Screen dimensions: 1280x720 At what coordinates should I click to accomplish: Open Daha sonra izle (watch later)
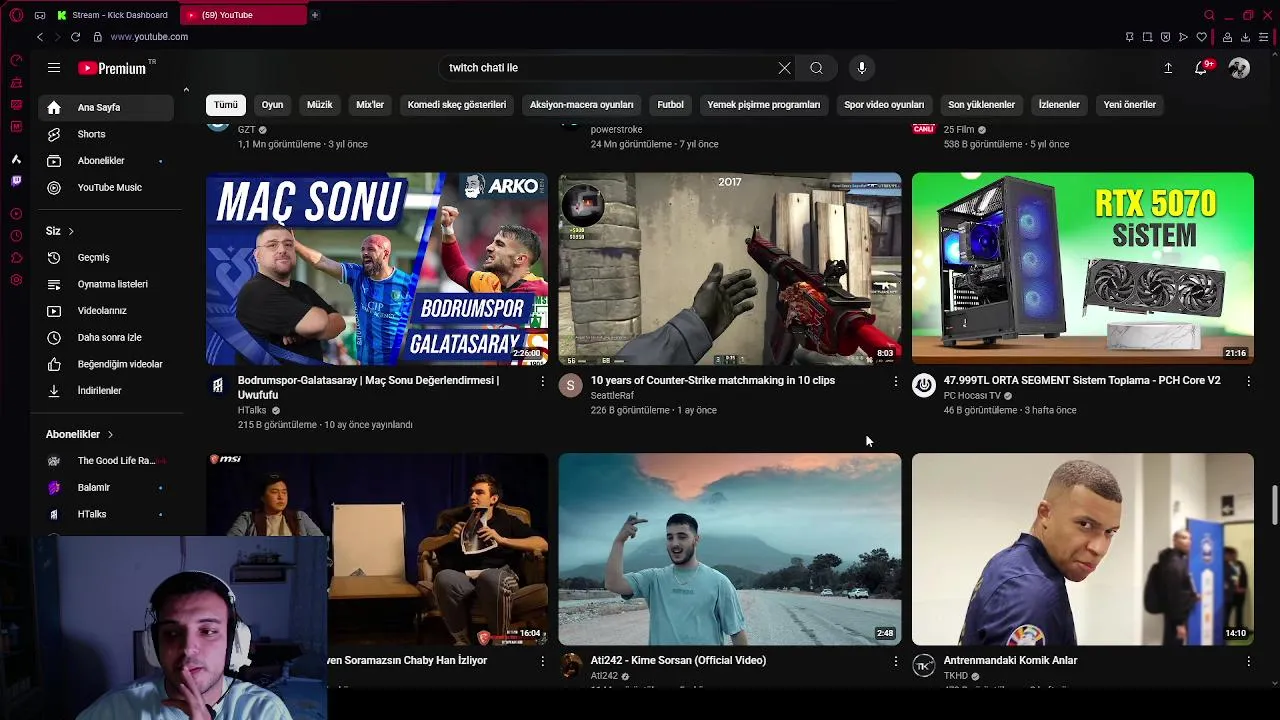point(105,337)
